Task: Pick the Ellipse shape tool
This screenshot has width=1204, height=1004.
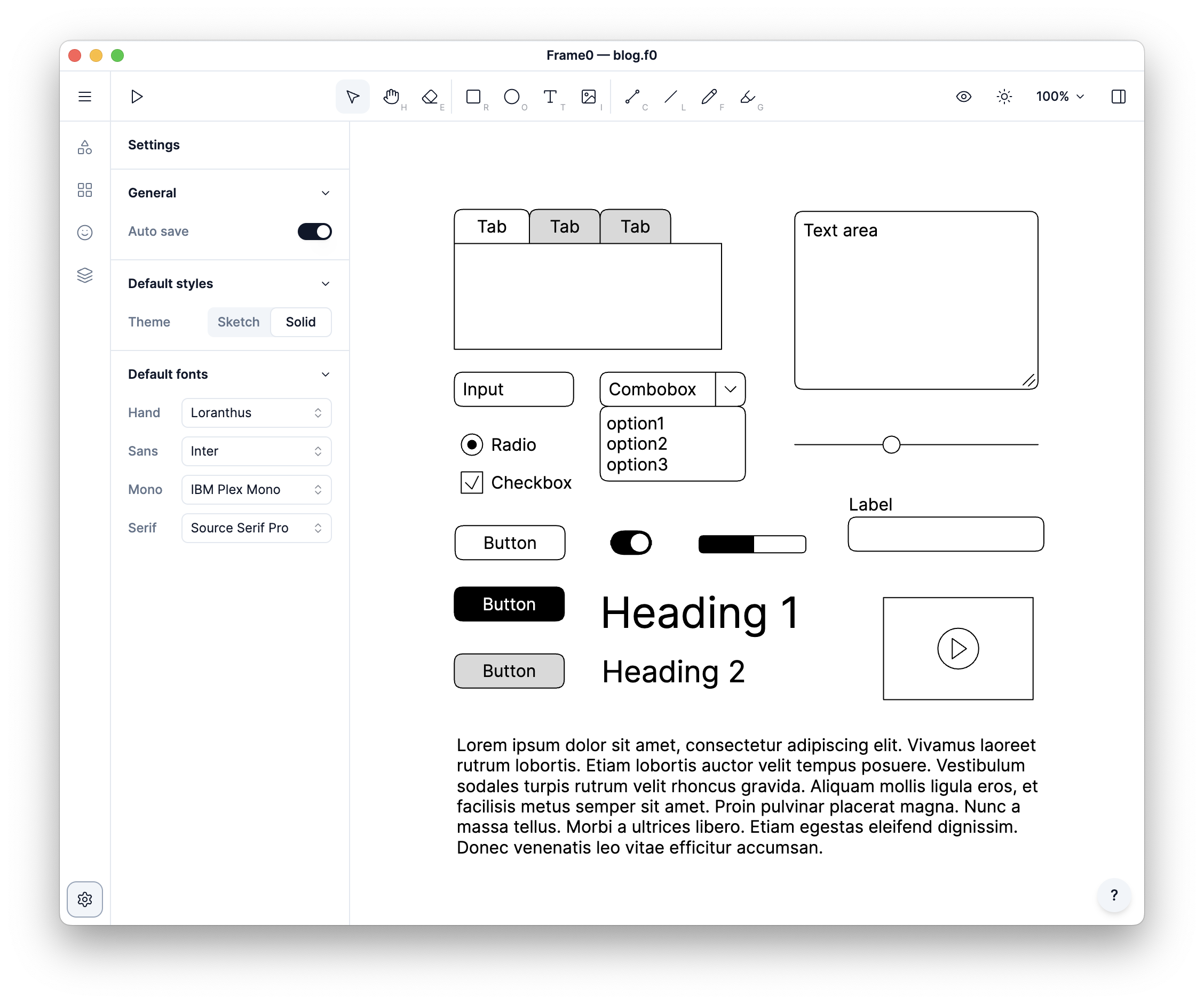Action: 511,96
